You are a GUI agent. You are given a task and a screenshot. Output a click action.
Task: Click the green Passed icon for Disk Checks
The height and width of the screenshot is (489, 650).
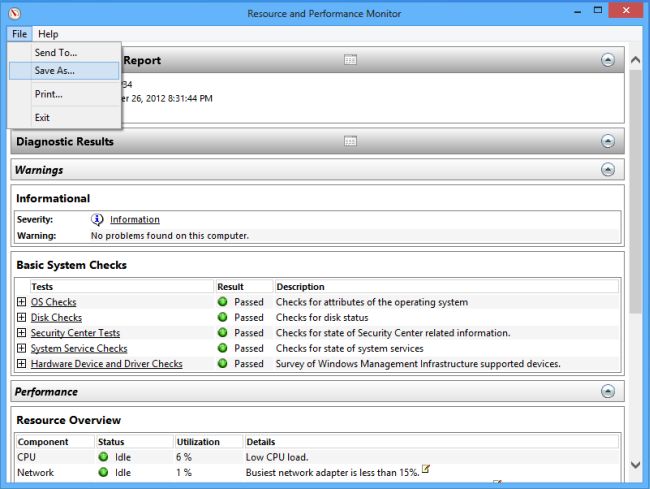point(223,317)
